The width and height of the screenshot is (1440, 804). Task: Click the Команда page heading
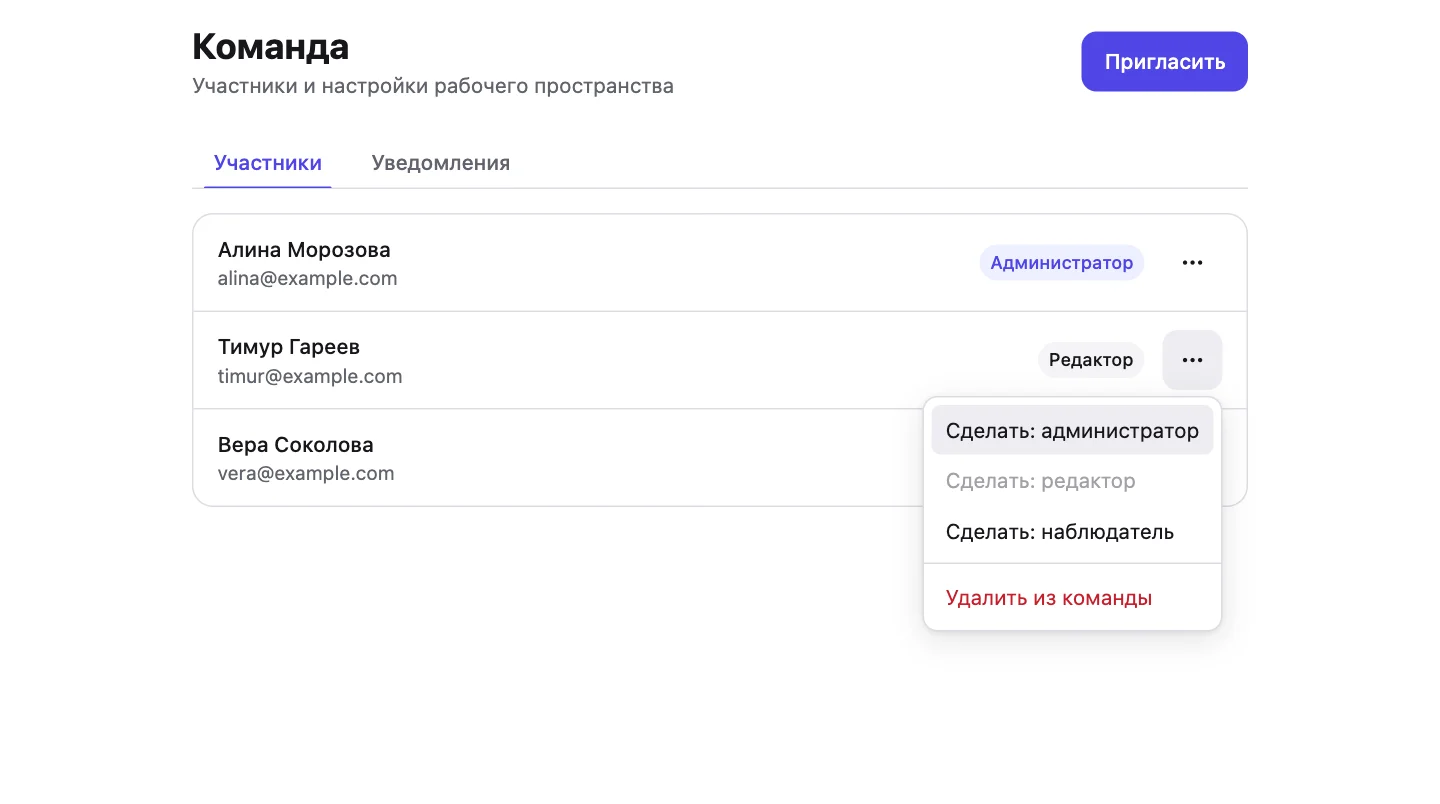pos(271,47)
